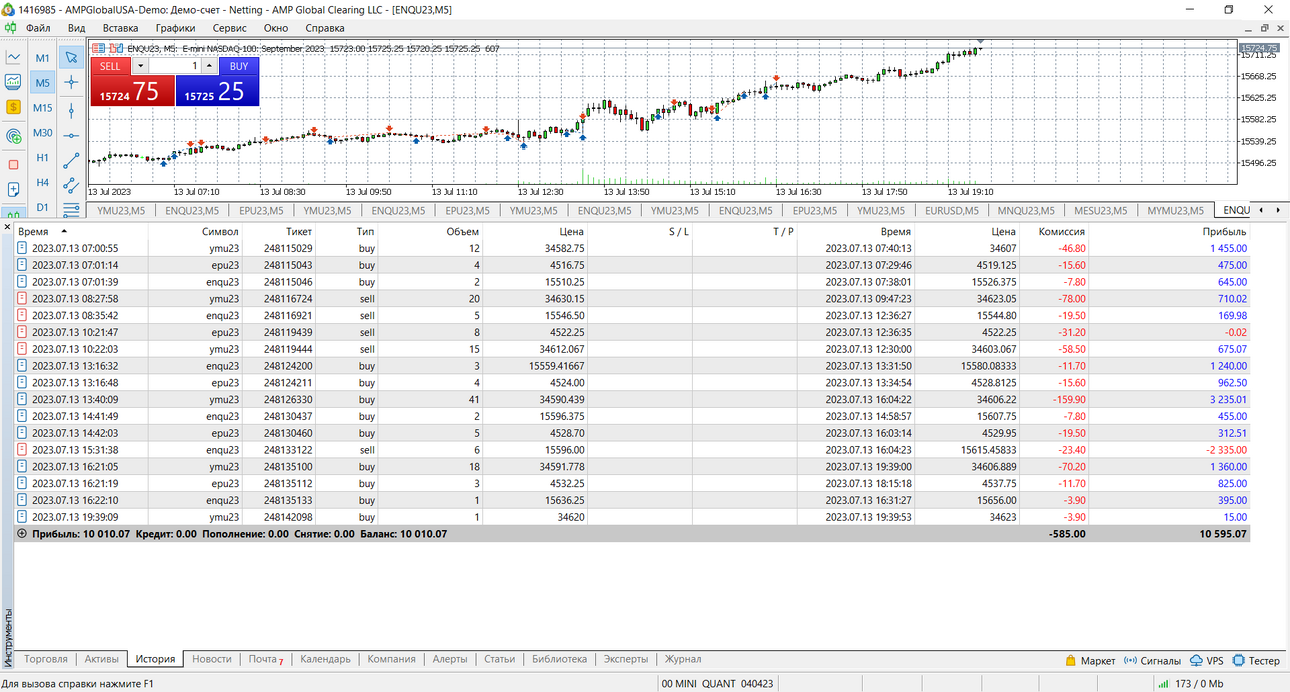Click the blue BUY button
Screen dimensions: 1290x692
[239, 66]
